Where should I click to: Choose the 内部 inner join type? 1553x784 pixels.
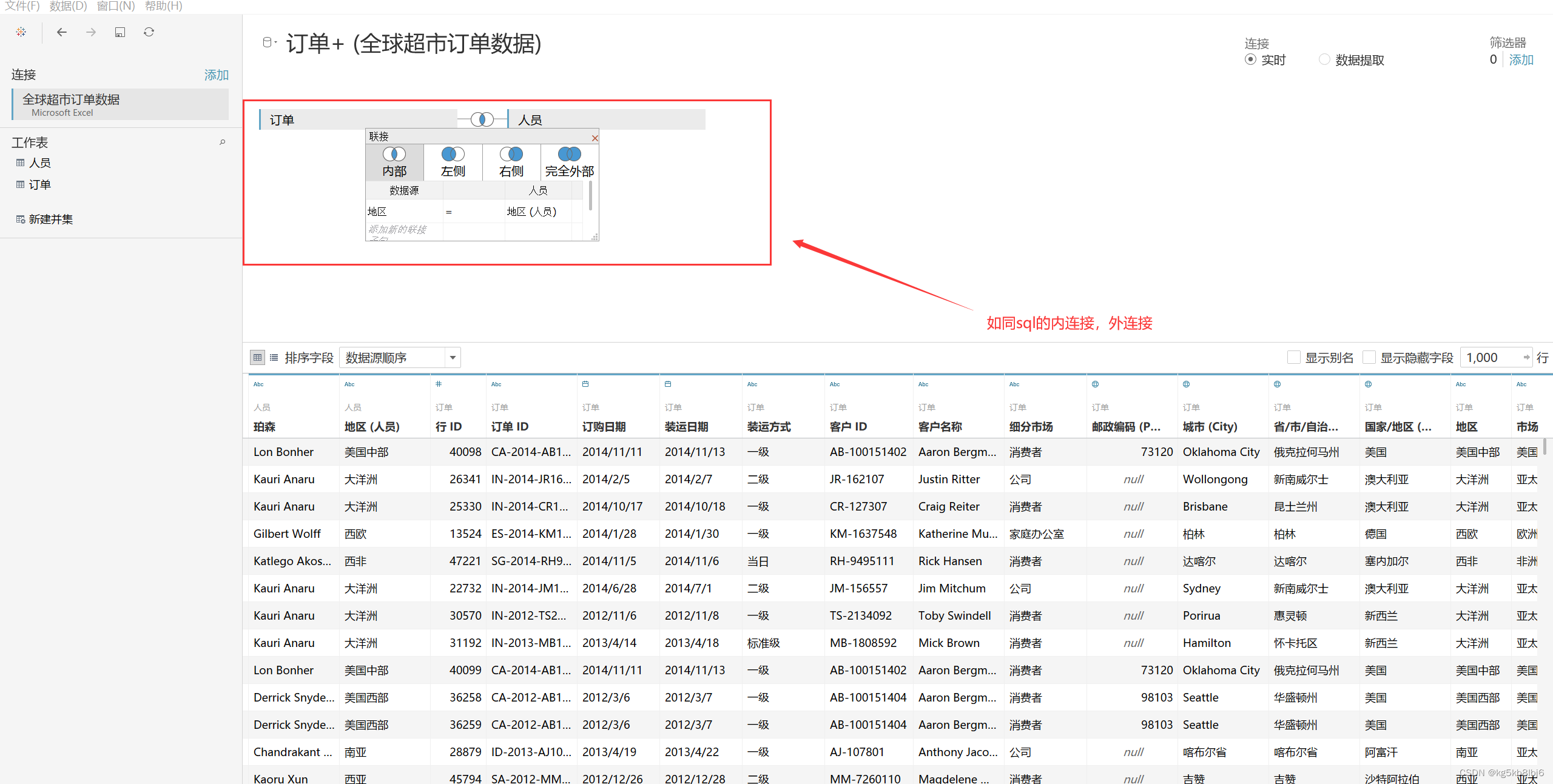tap(394, 162)
